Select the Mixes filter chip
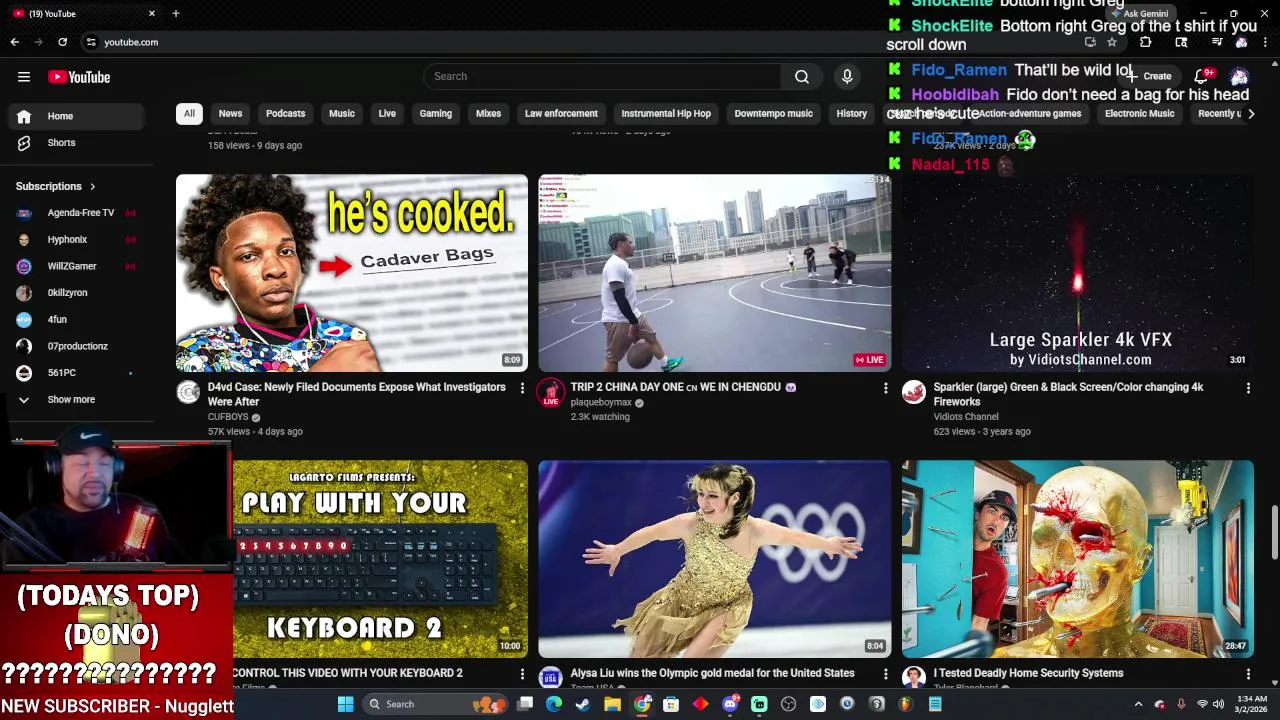The width and height of the screenshot is (1280, 720). pos(488,114)
